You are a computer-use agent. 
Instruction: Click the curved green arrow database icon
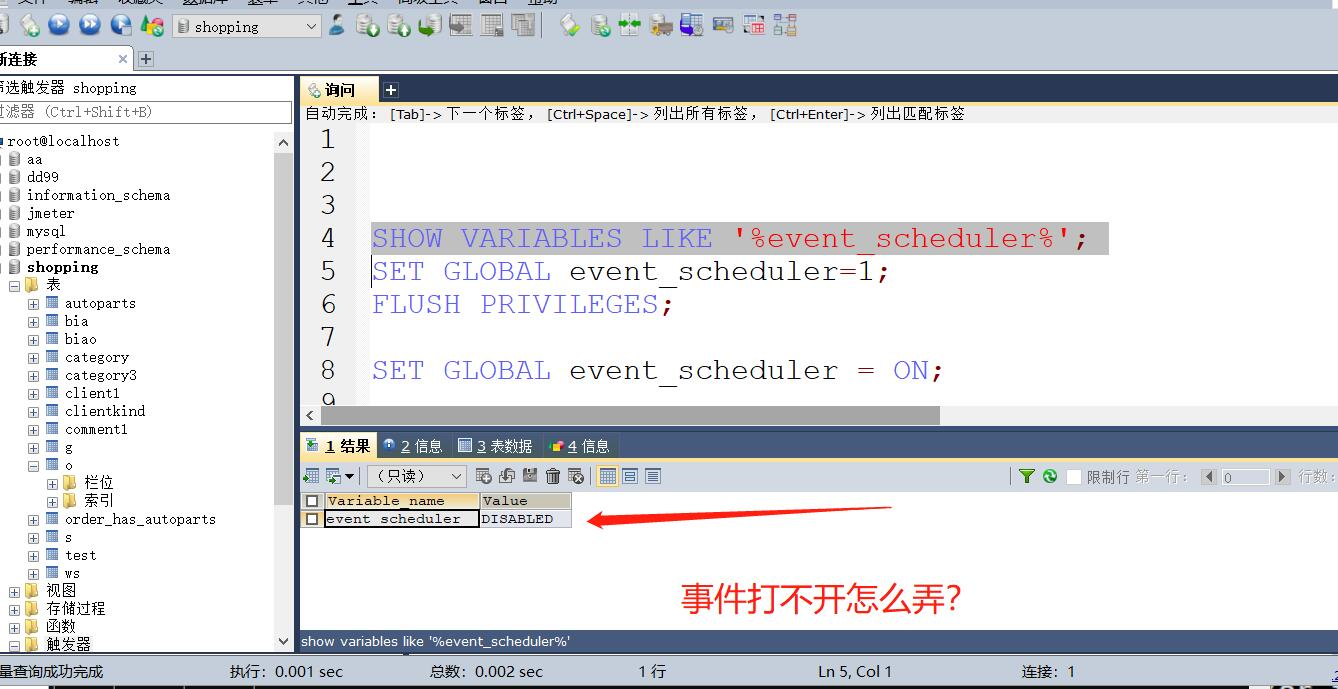[429, 26]
